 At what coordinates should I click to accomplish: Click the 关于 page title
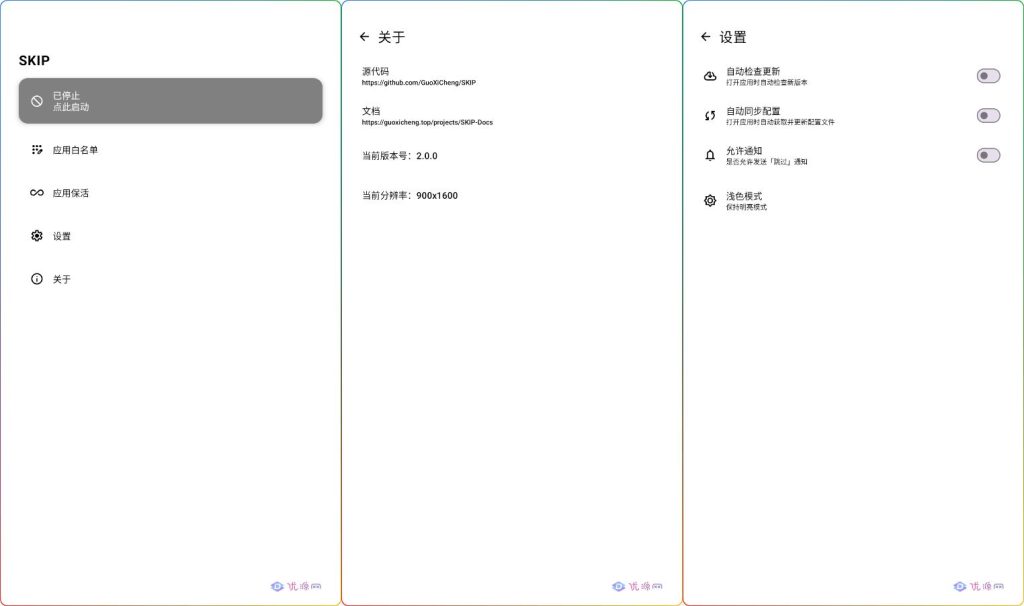tap(391, 37)
